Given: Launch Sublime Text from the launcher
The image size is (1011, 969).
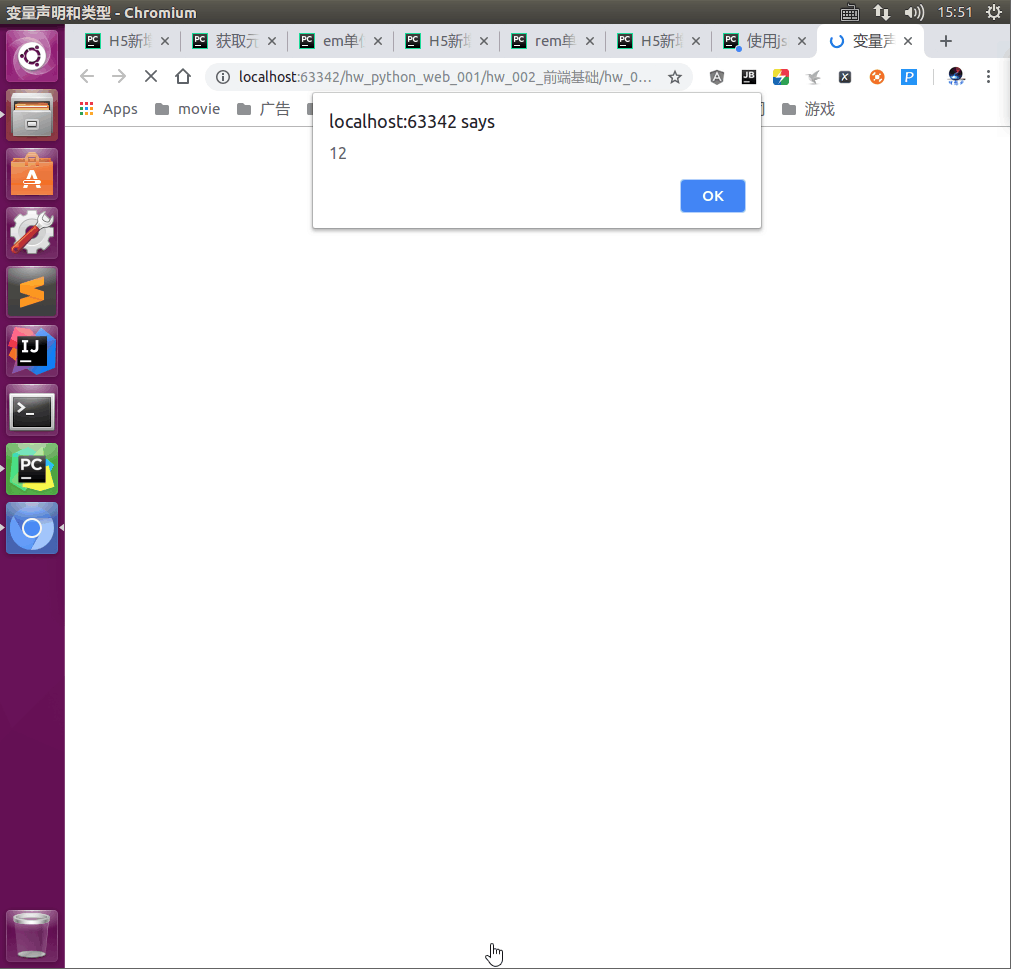Looking at the screenshot, I should [32, 292].
